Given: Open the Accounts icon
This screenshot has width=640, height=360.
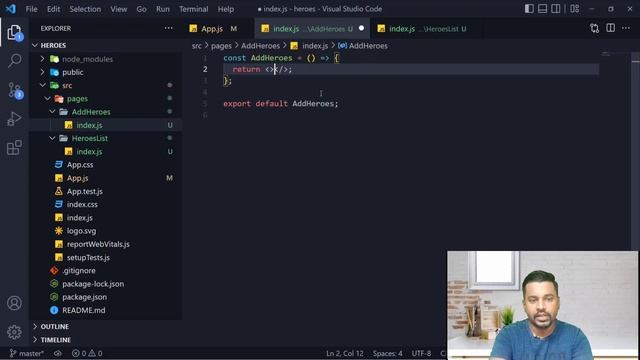Looking at the screenshot, I should point(14,303).
